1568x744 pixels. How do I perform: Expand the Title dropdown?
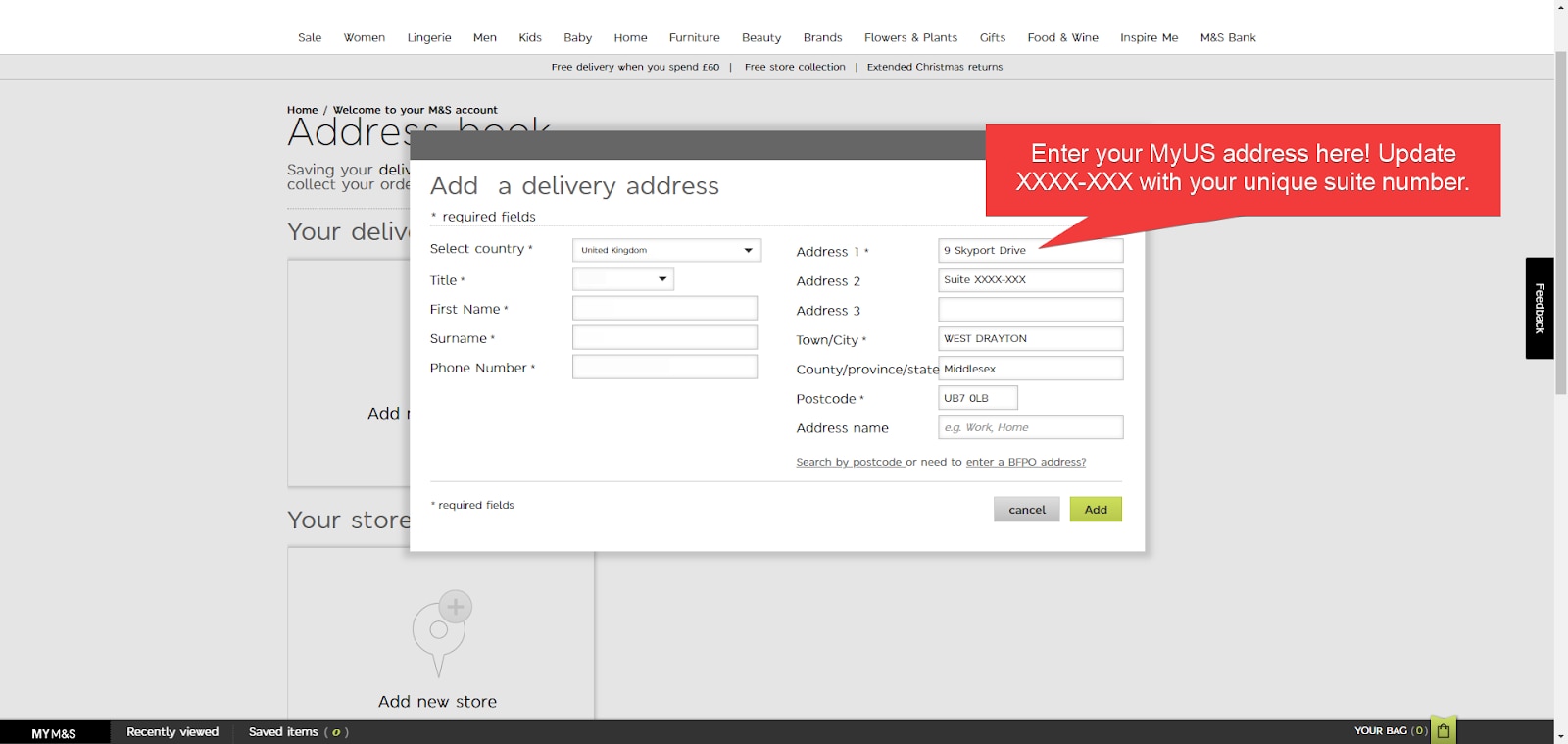click(622, 279)
